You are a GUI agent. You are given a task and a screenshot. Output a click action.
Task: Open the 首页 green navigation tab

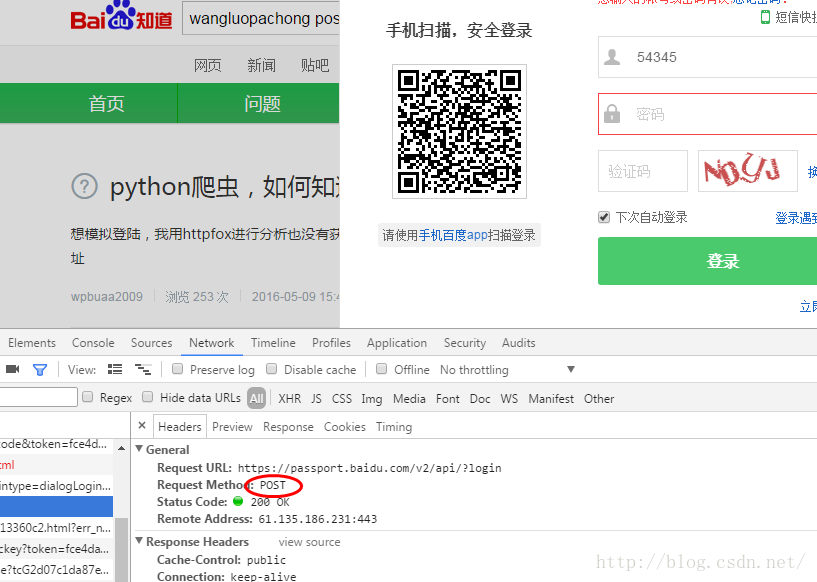(x=106, y=103)
